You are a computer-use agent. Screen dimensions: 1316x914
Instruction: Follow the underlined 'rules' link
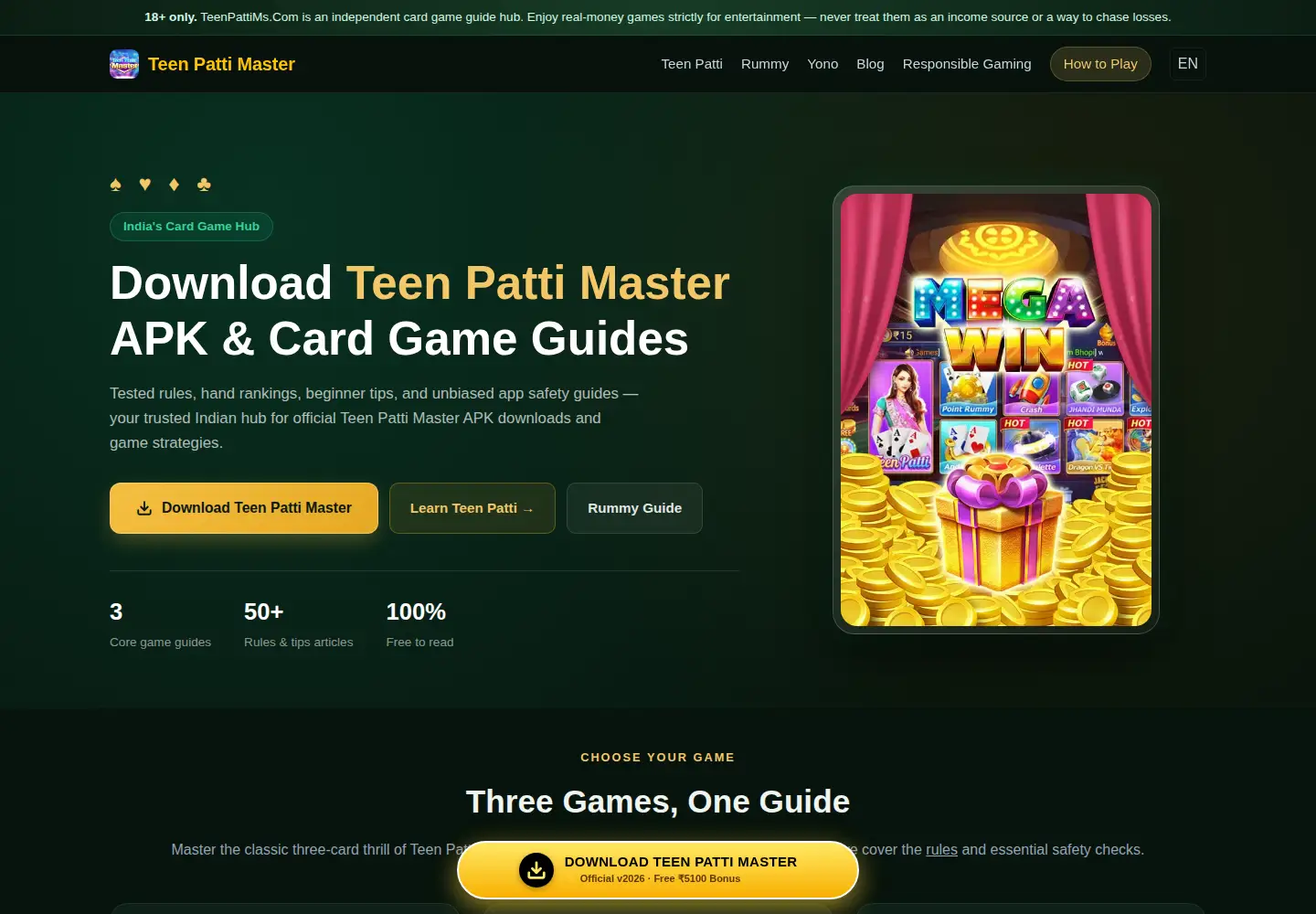(x=941, y=850)
